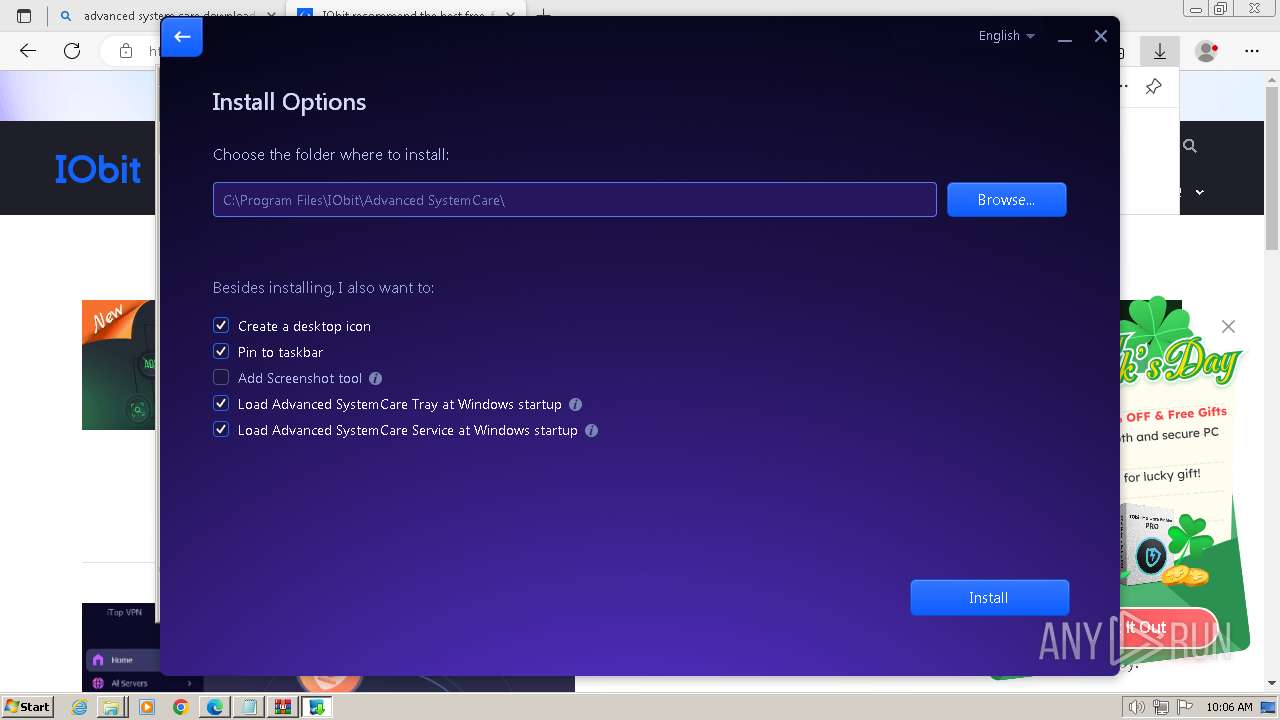1280x720 pixels.
Task: Expand the chevron dropdown on IObit website header
Action: pyautogui.click(x=1200, y=192)
